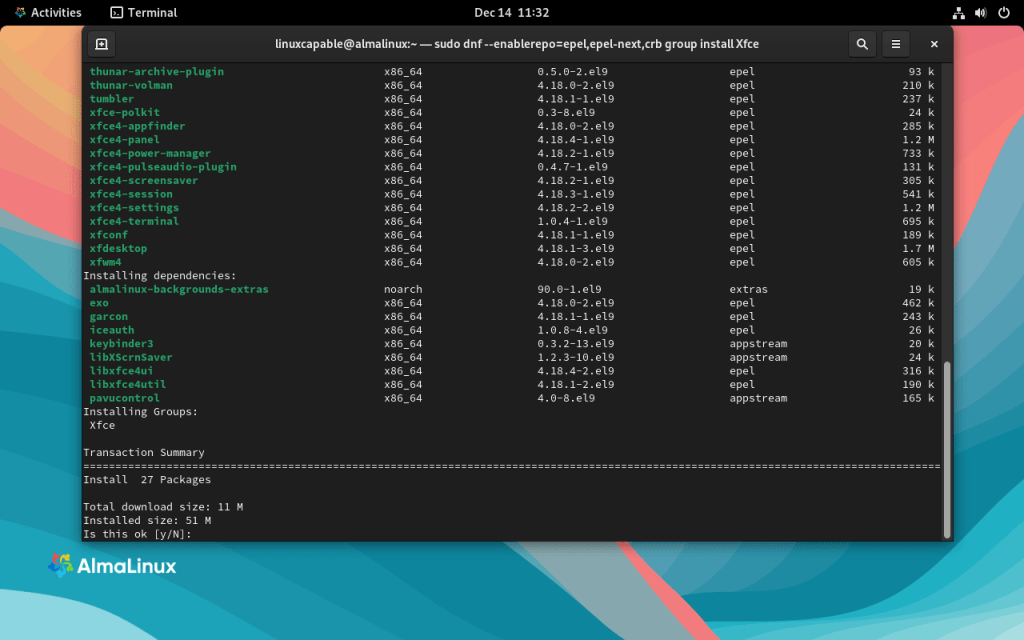Click version 90.0-1.el9
The image size is (1024, 640).
pyautogui.click(x=569, y=289)
